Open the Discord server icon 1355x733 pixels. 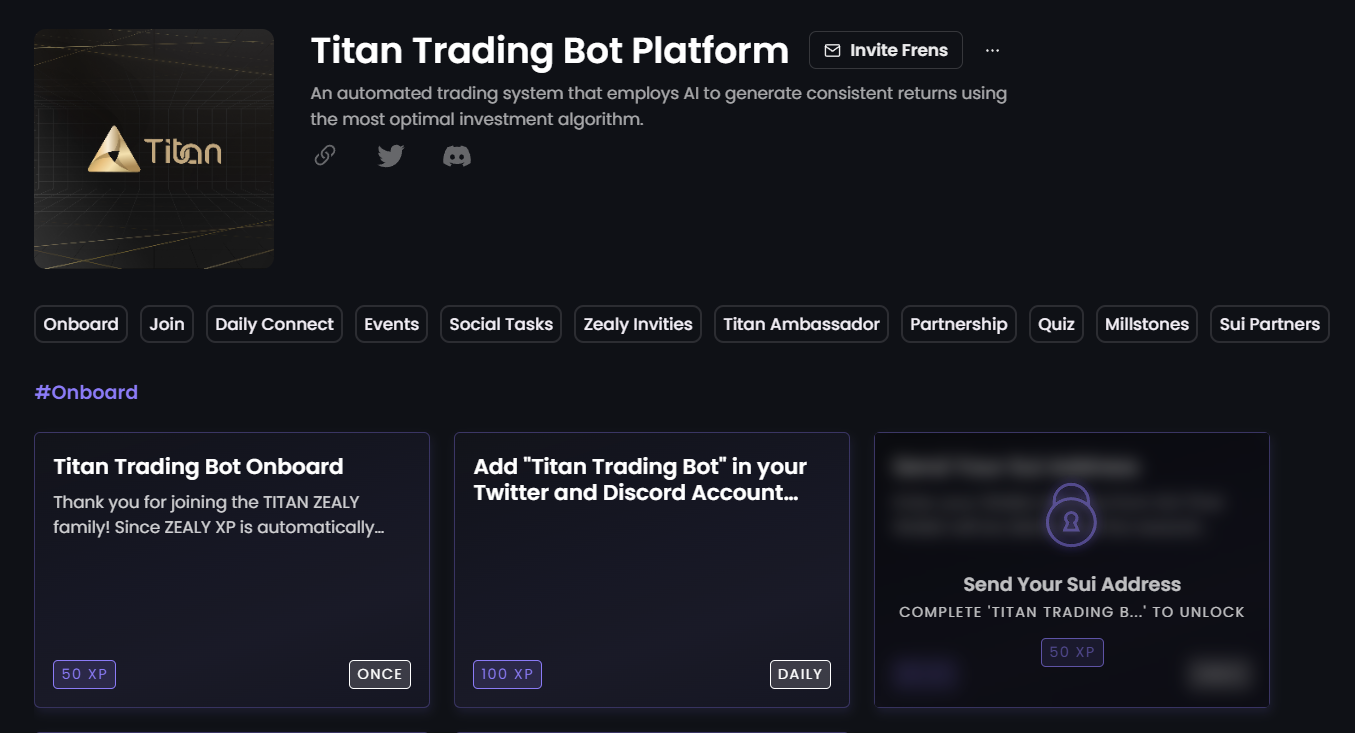457,155
